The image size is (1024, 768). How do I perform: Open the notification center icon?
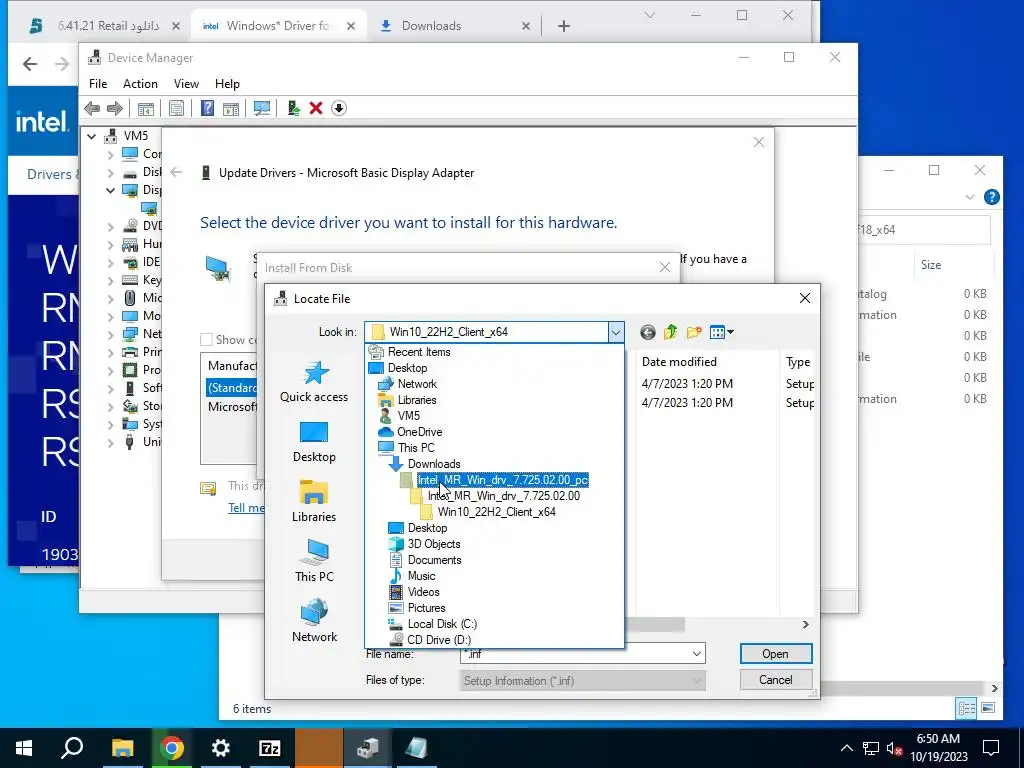click(x=991, y=748)
